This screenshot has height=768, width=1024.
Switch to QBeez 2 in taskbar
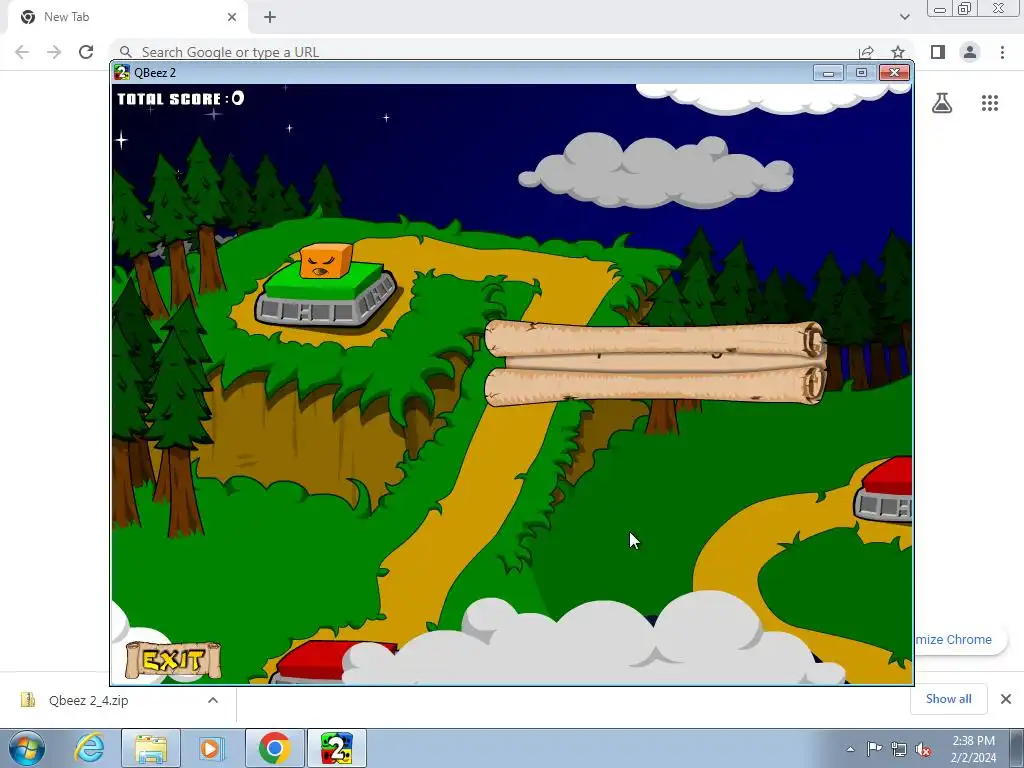pos(336,748)
